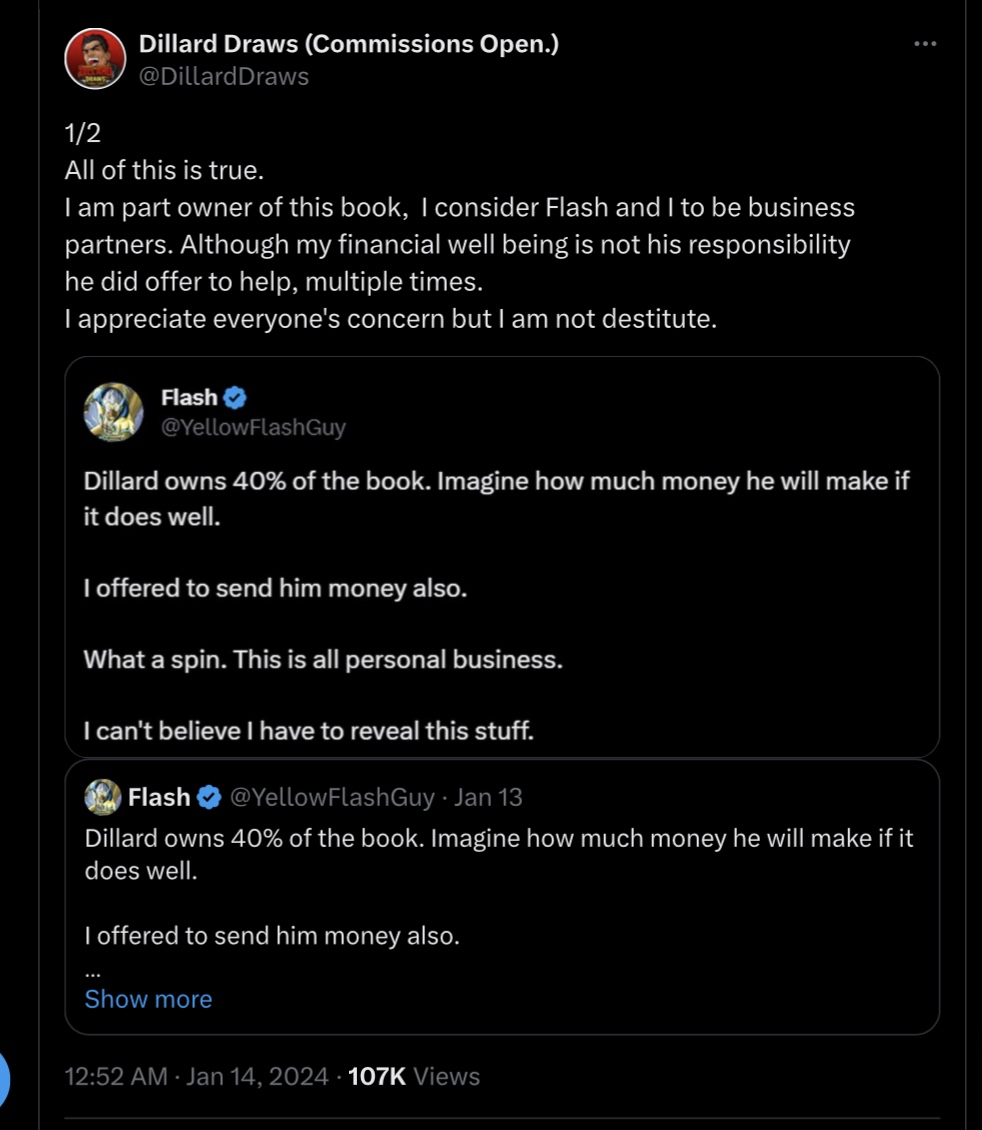Click the 107K Views count
The width and height of the screenshot is (982, 1130).
point(414,1076)
